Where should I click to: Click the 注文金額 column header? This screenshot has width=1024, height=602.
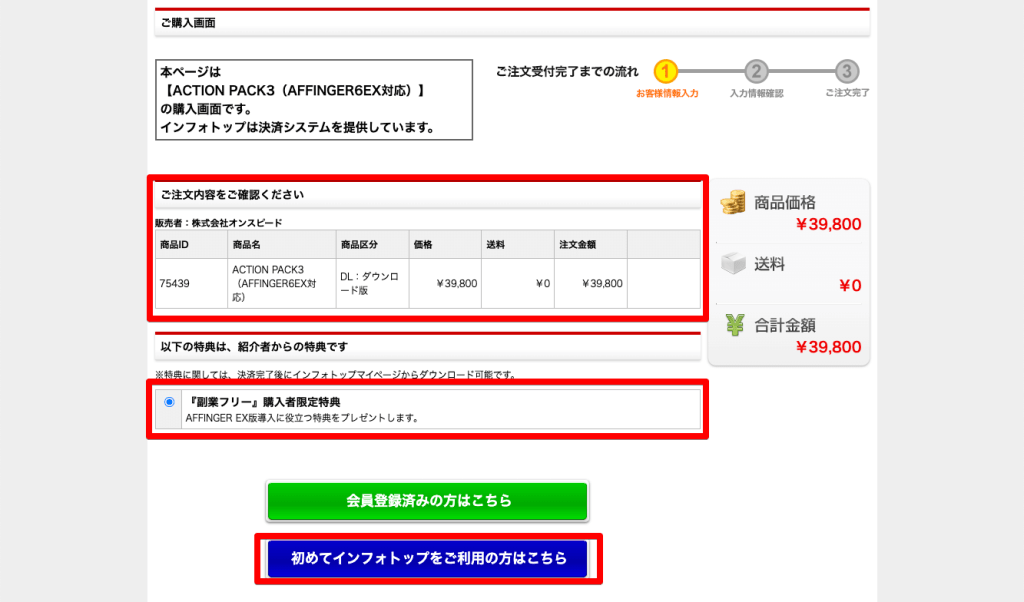(x=577, y=244)
